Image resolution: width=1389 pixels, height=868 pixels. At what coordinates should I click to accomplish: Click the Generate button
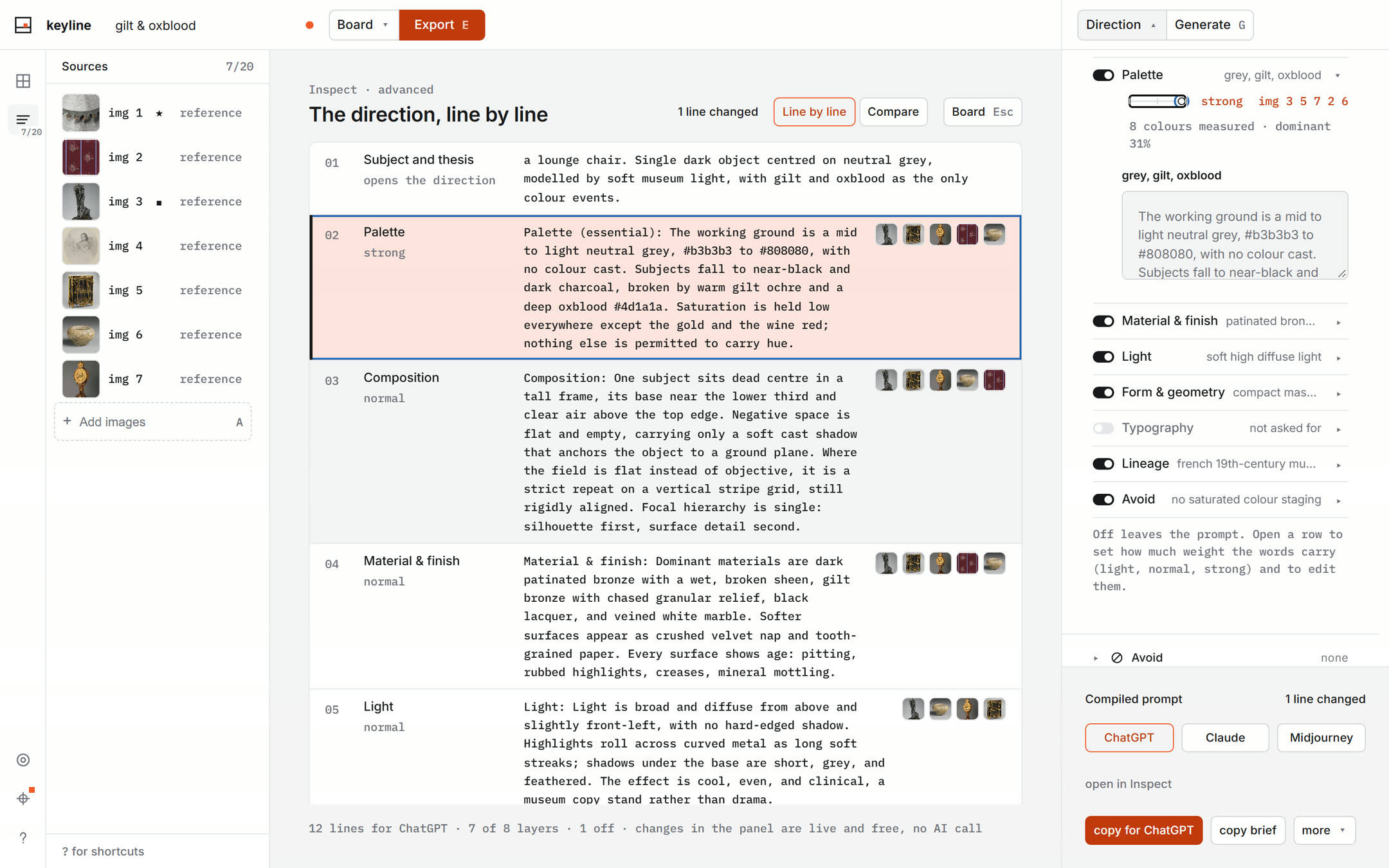coord(1210,25)
